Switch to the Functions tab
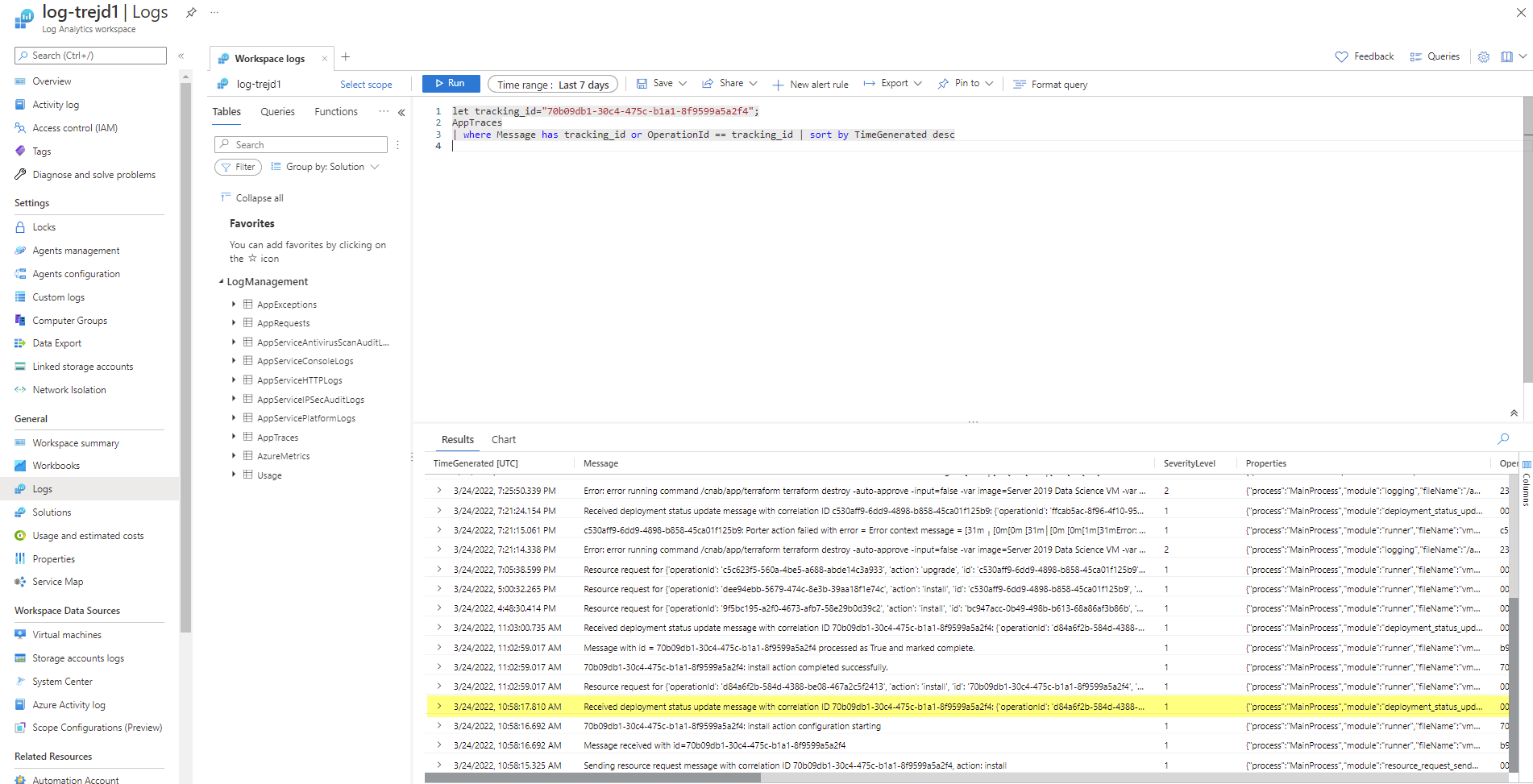The width and height of the screenshot is (1533, 784). (x=335, y=111)
